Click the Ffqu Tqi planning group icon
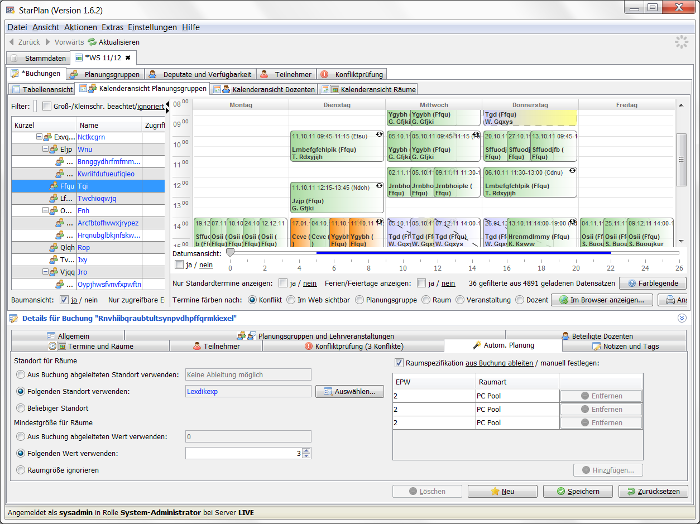Viewport: 700px width, 524px height. point(54,186)
